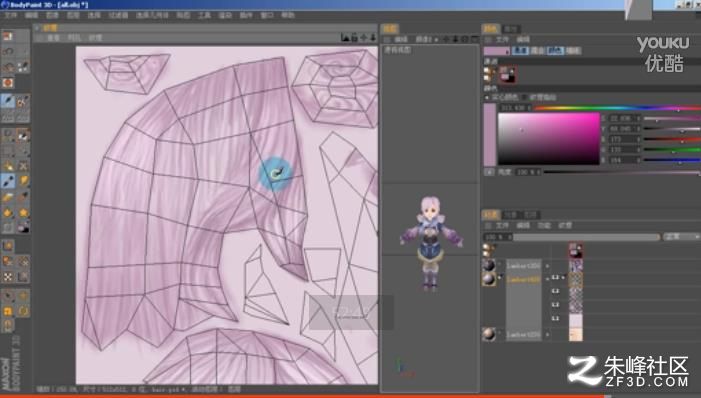Toggle first blue mode button beside color swatch

coord(520,51)
